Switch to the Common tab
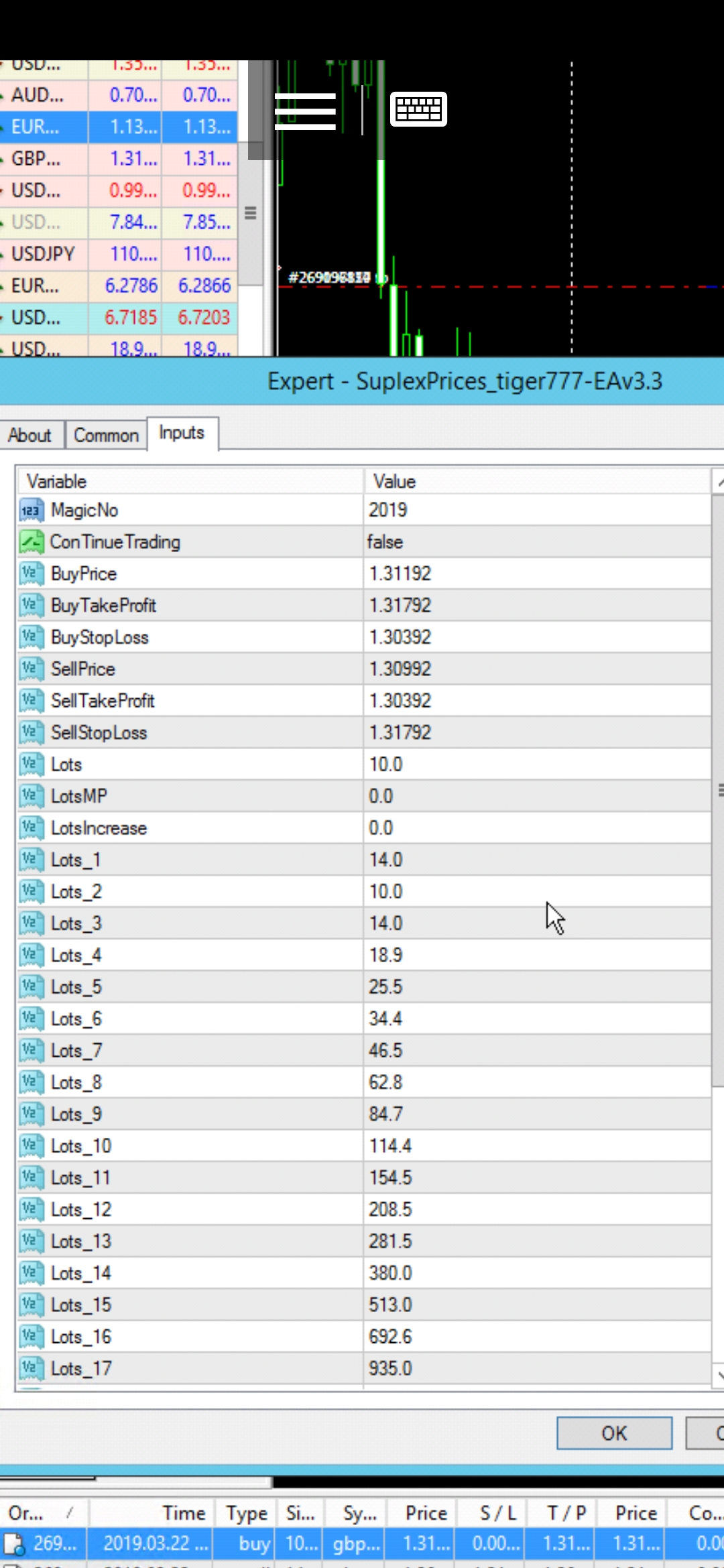The width and height of the screenshot is (724, 1568). pos(106,436)
